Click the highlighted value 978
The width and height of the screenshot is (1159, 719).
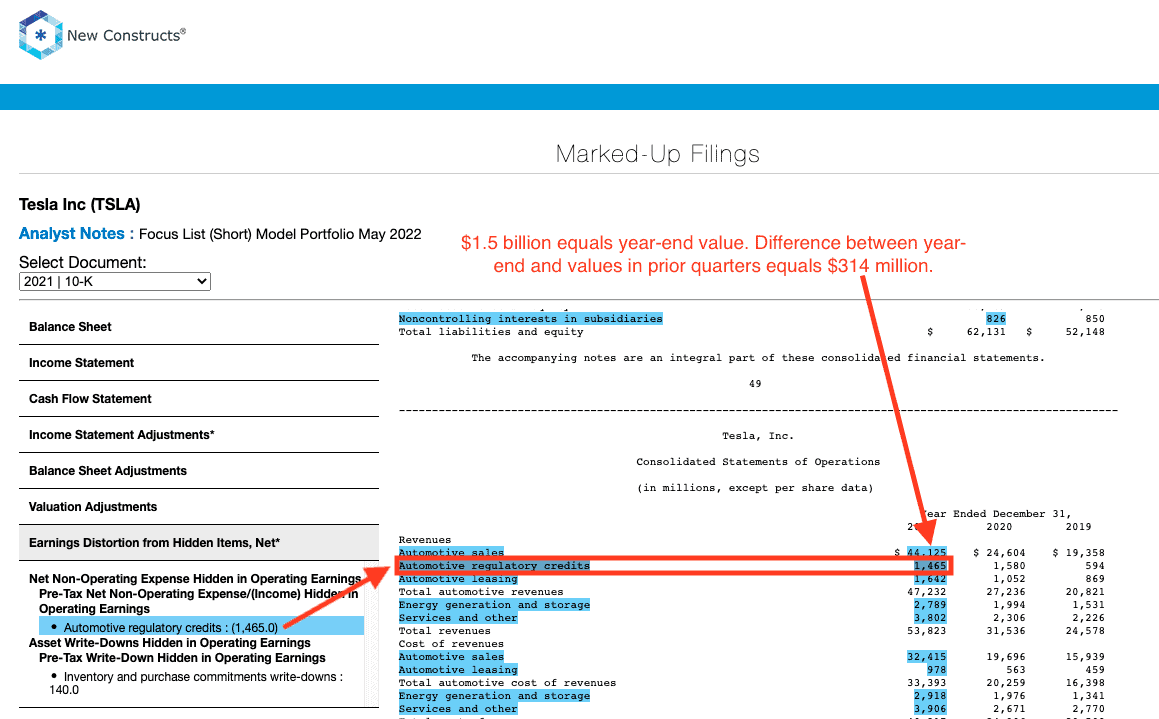click(x=937, y=669)
